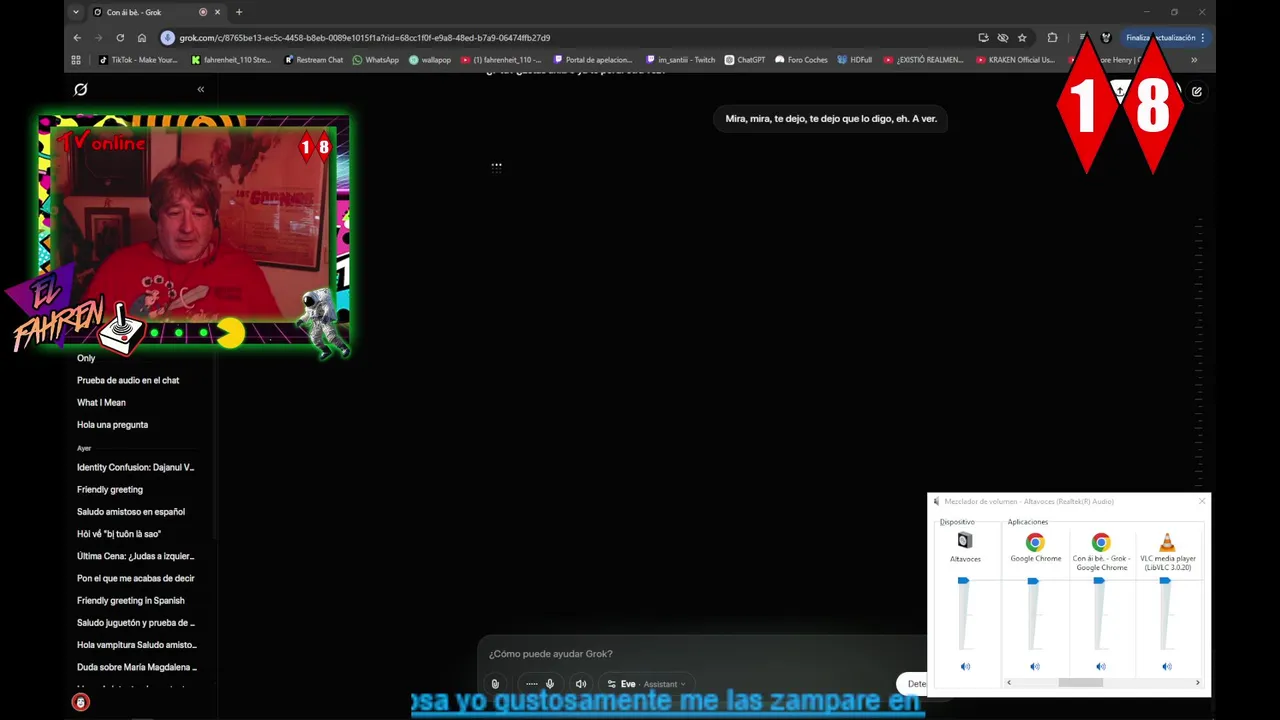Open the Eve Assistant voice dropdown

pos(647,684)
